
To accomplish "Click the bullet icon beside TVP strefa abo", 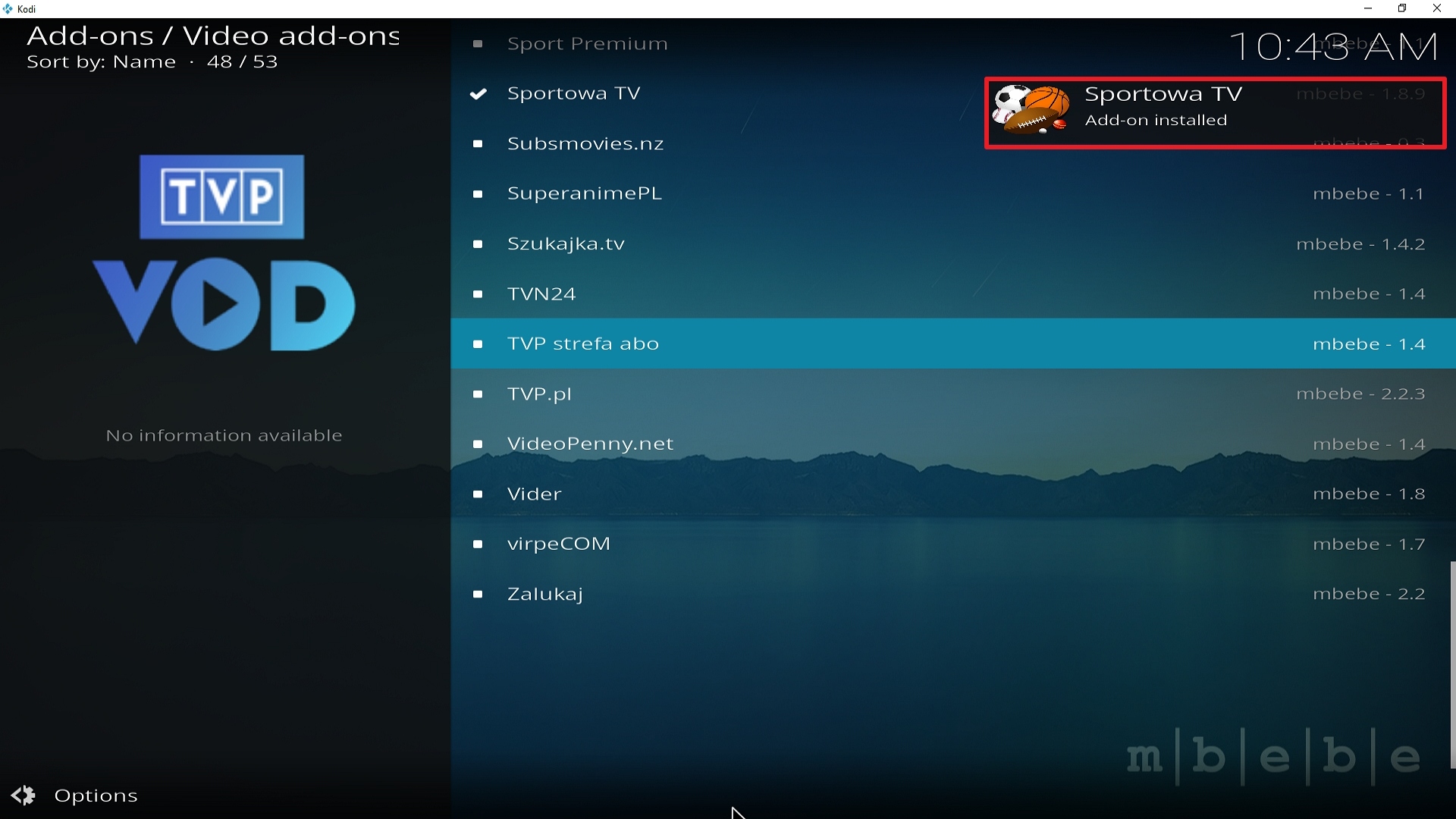I will pyautogui.click(x=478, y=344).
